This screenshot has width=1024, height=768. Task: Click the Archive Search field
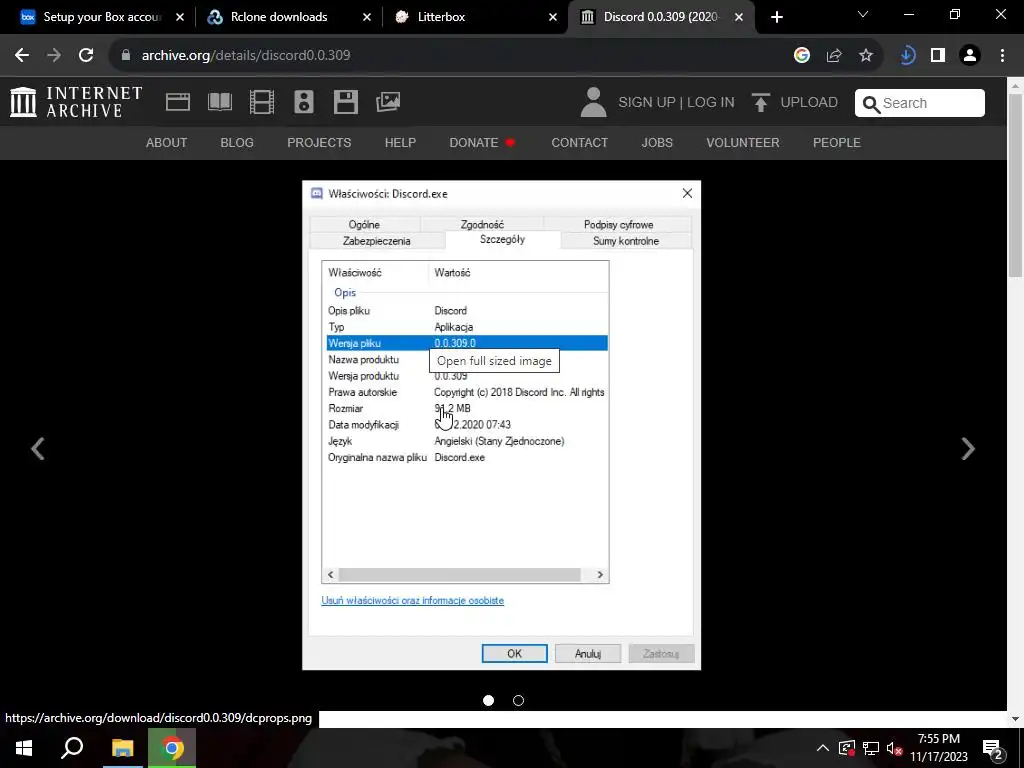pos(920,103)
